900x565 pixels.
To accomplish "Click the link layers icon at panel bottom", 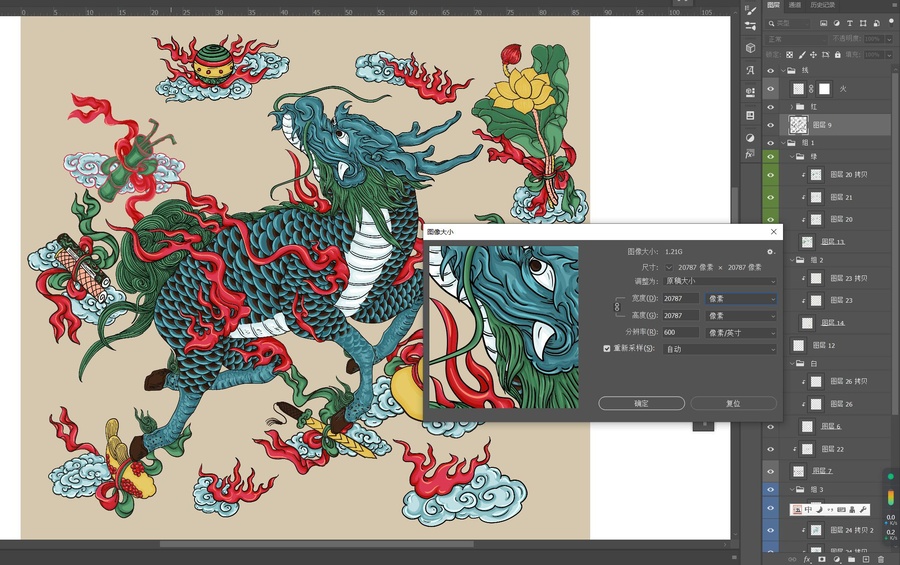I will pos(792,559).
